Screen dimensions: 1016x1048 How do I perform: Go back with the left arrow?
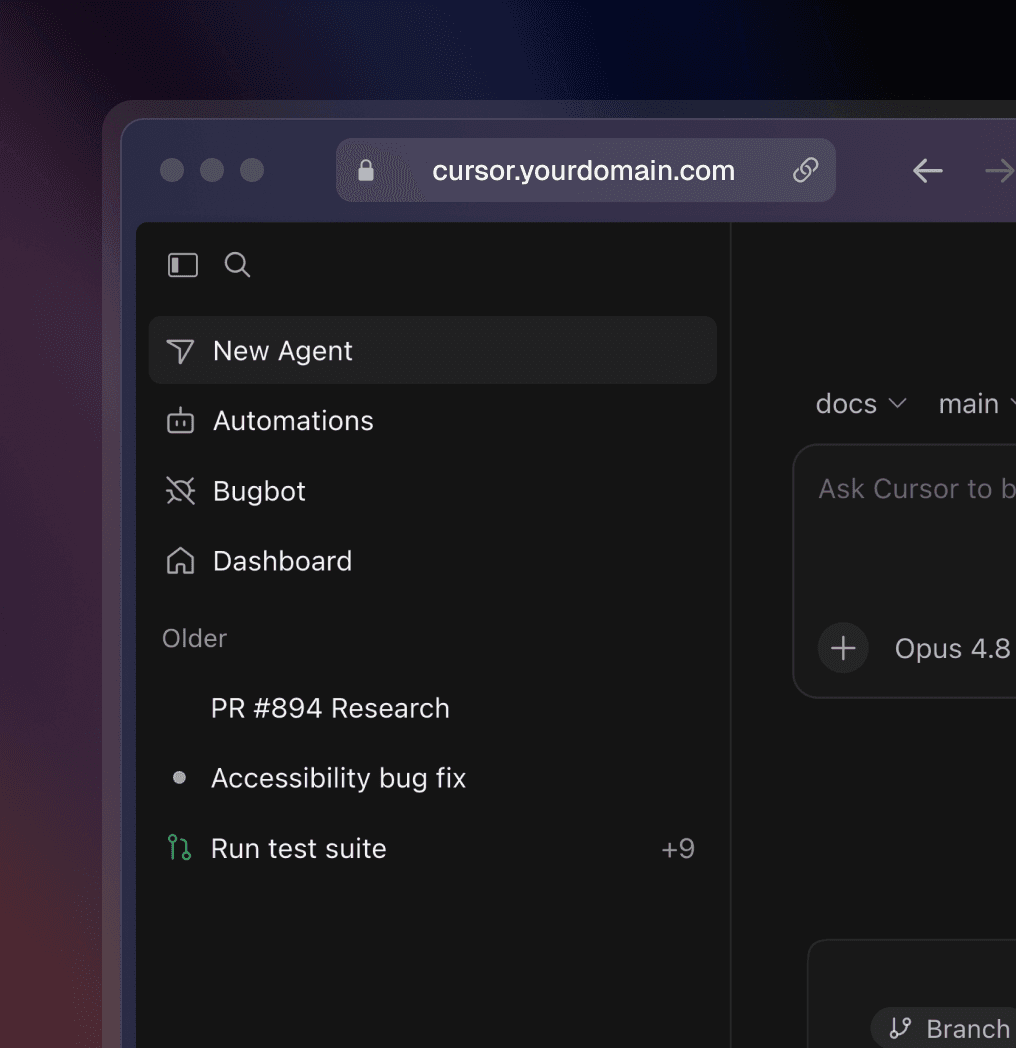928,171
